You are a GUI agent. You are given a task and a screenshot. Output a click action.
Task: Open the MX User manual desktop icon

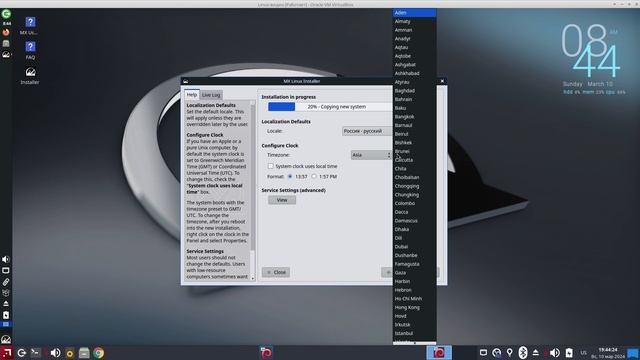(30, 25)
